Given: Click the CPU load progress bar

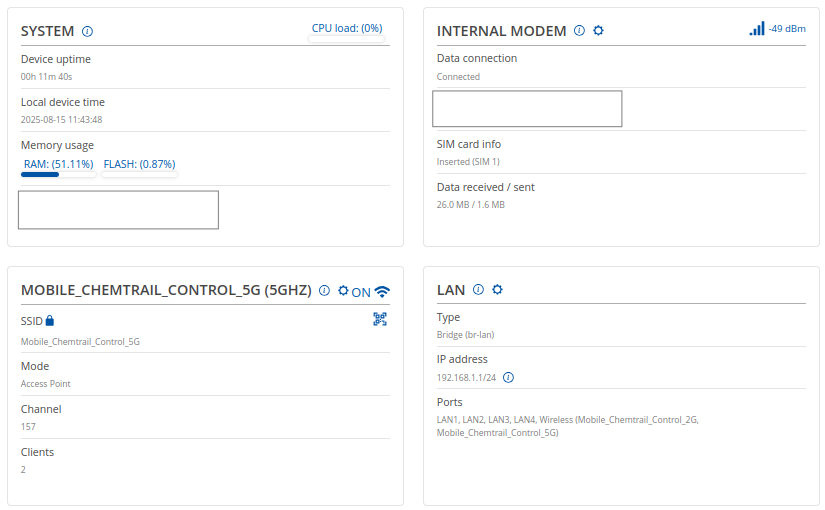Looking at the screenshot, I should coord(347,39).
